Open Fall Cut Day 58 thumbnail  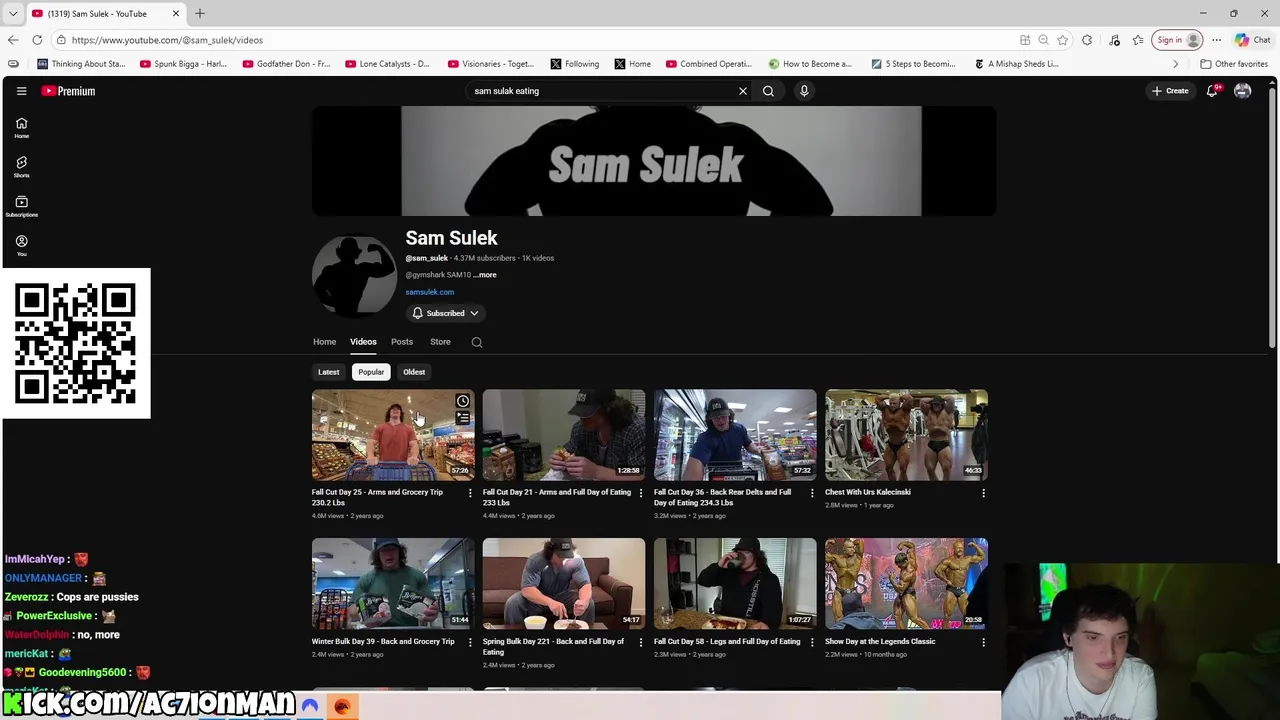click(x=735, y=584)
